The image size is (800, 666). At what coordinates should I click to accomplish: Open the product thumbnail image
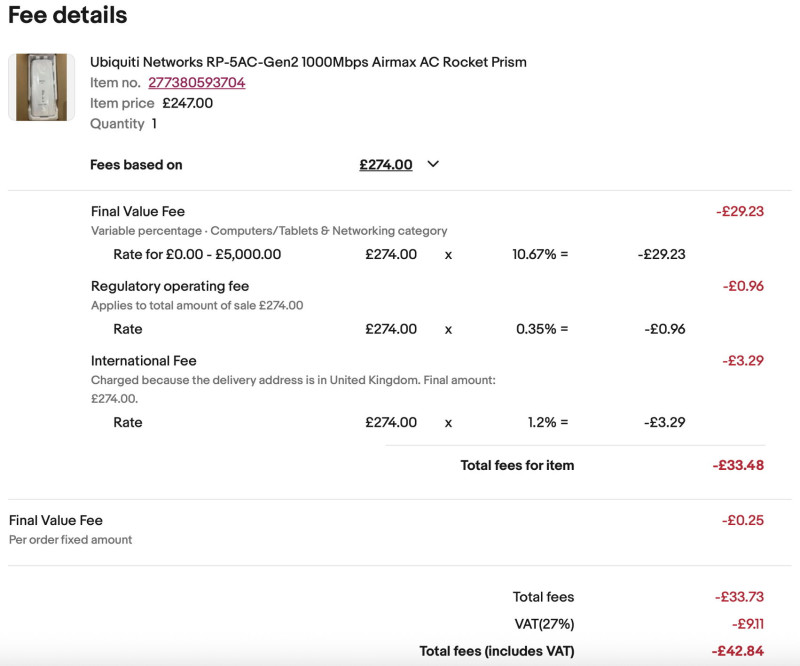42,87
